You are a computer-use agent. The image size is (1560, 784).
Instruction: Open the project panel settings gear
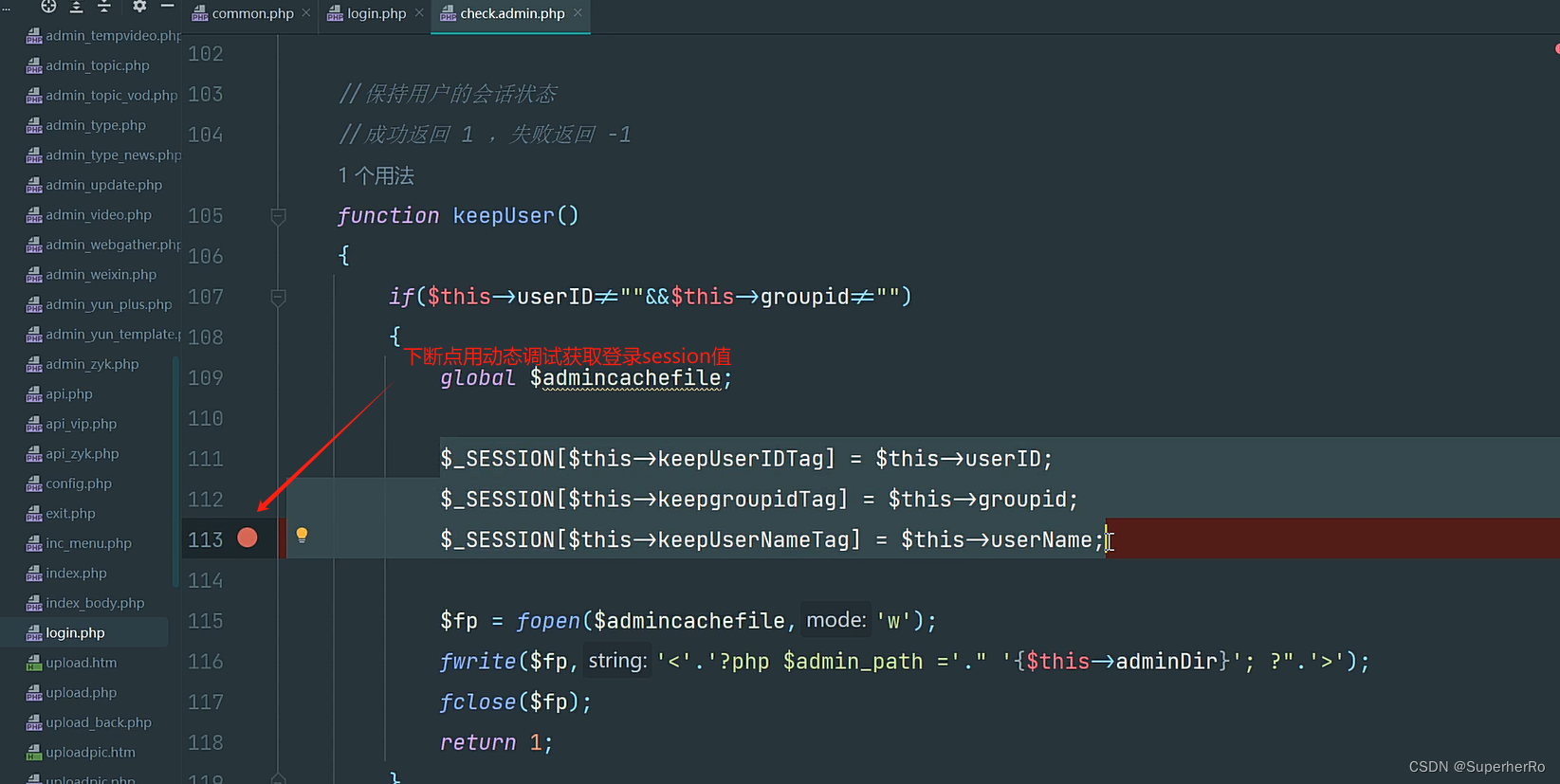coord(139,7)
